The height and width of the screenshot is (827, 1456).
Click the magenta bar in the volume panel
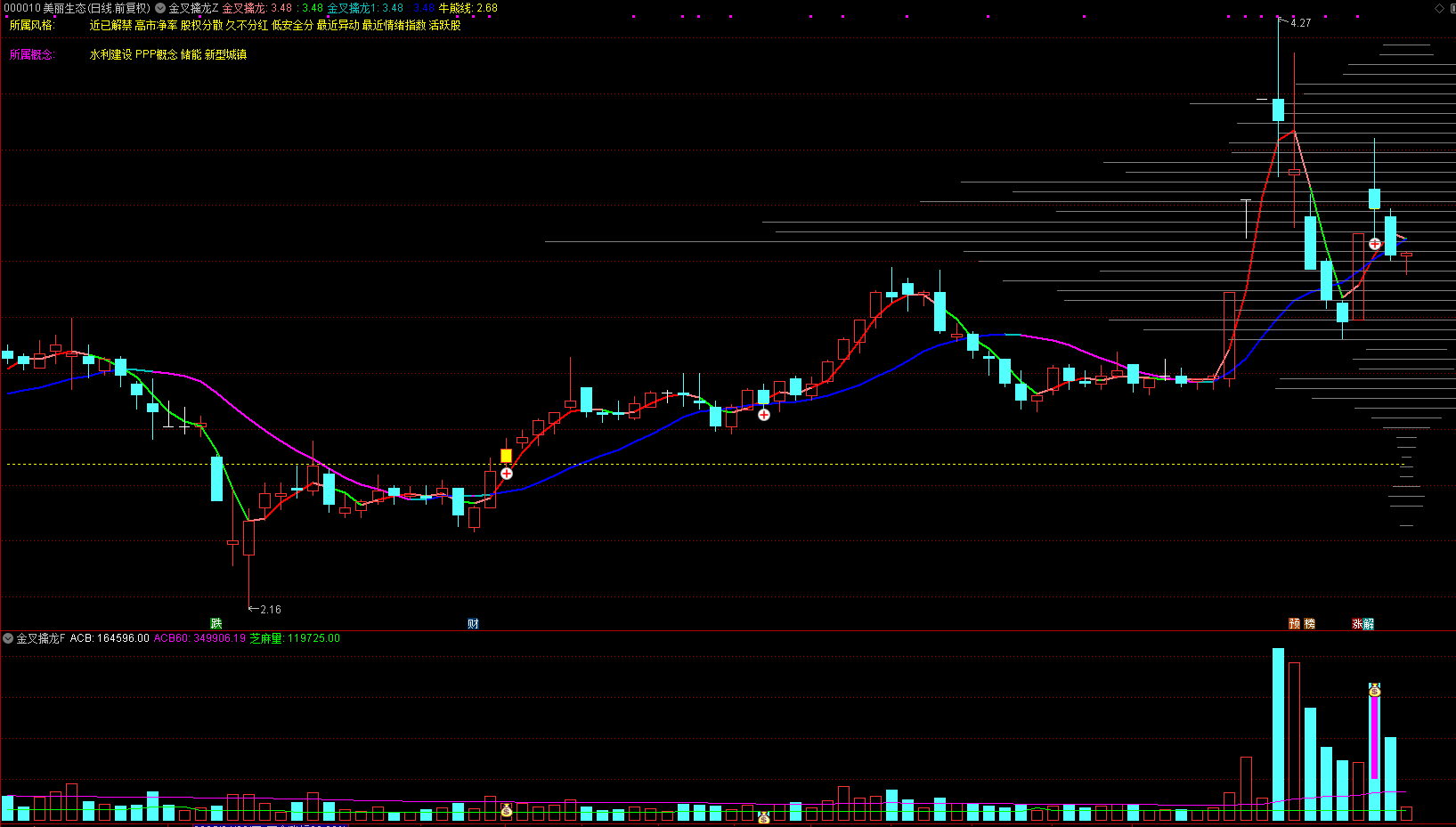click(1374, 738)
